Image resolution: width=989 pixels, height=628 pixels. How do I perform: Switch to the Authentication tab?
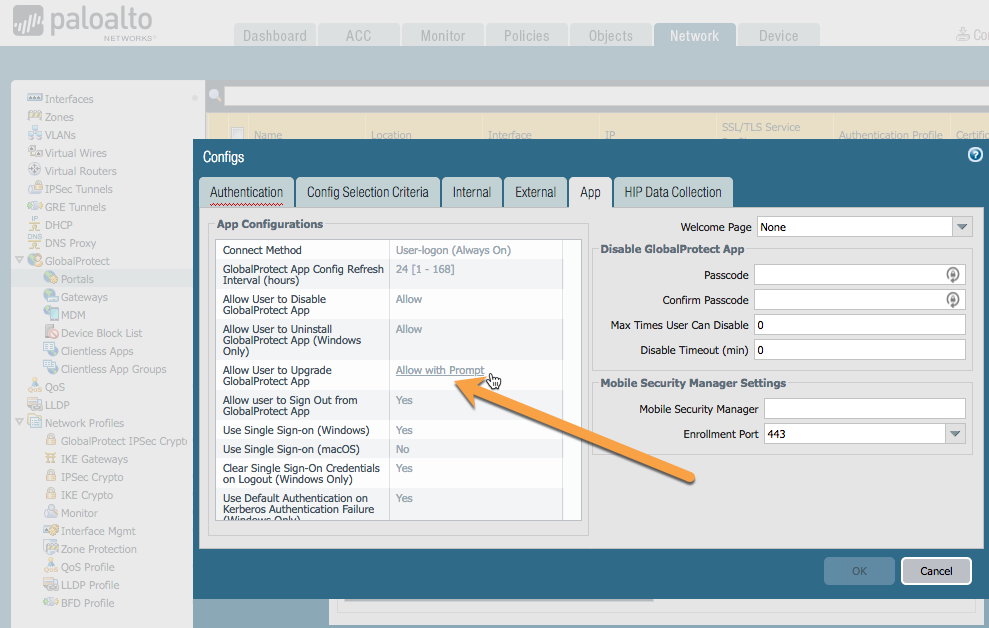[247, 192]
